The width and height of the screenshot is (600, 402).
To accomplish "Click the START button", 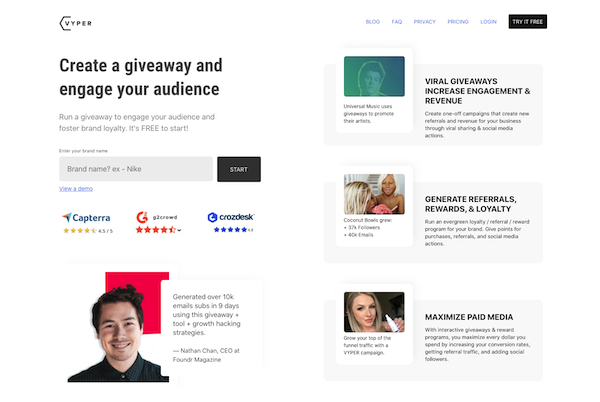I will [x=239, y=169].
